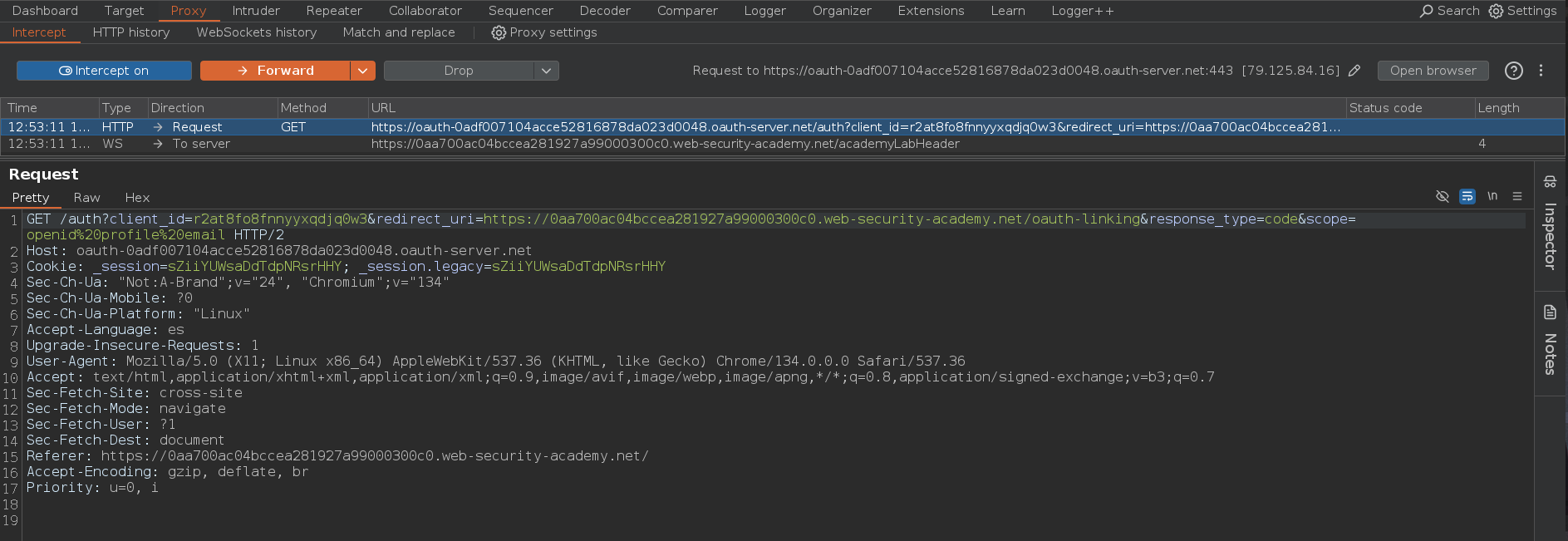Open the three-dot more options menu
Image resolution: width=1568 pixels, height=541 pixels.
point(1541,71)
